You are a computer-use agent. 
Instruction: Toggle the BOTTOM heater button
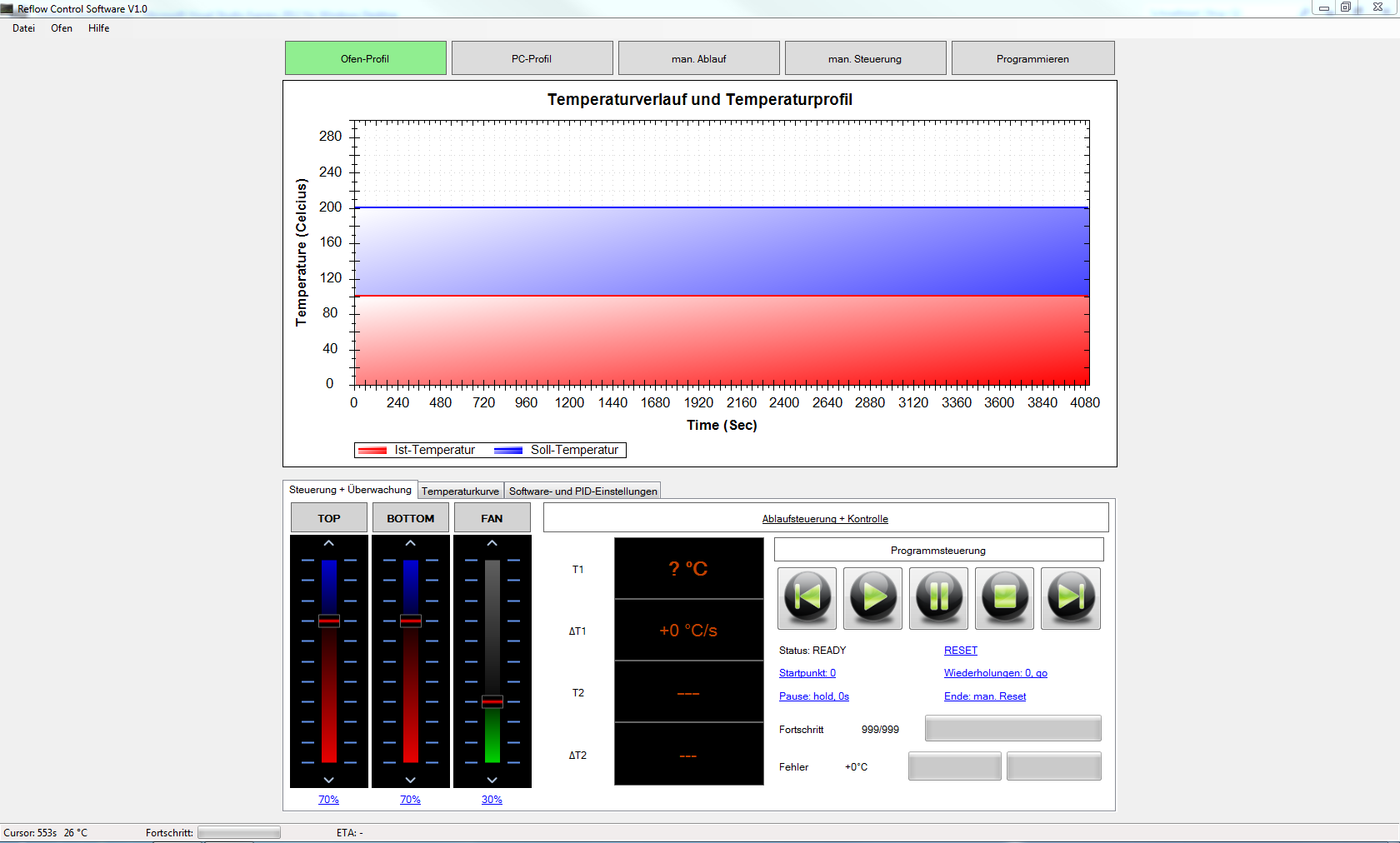(x=411, y=517)
